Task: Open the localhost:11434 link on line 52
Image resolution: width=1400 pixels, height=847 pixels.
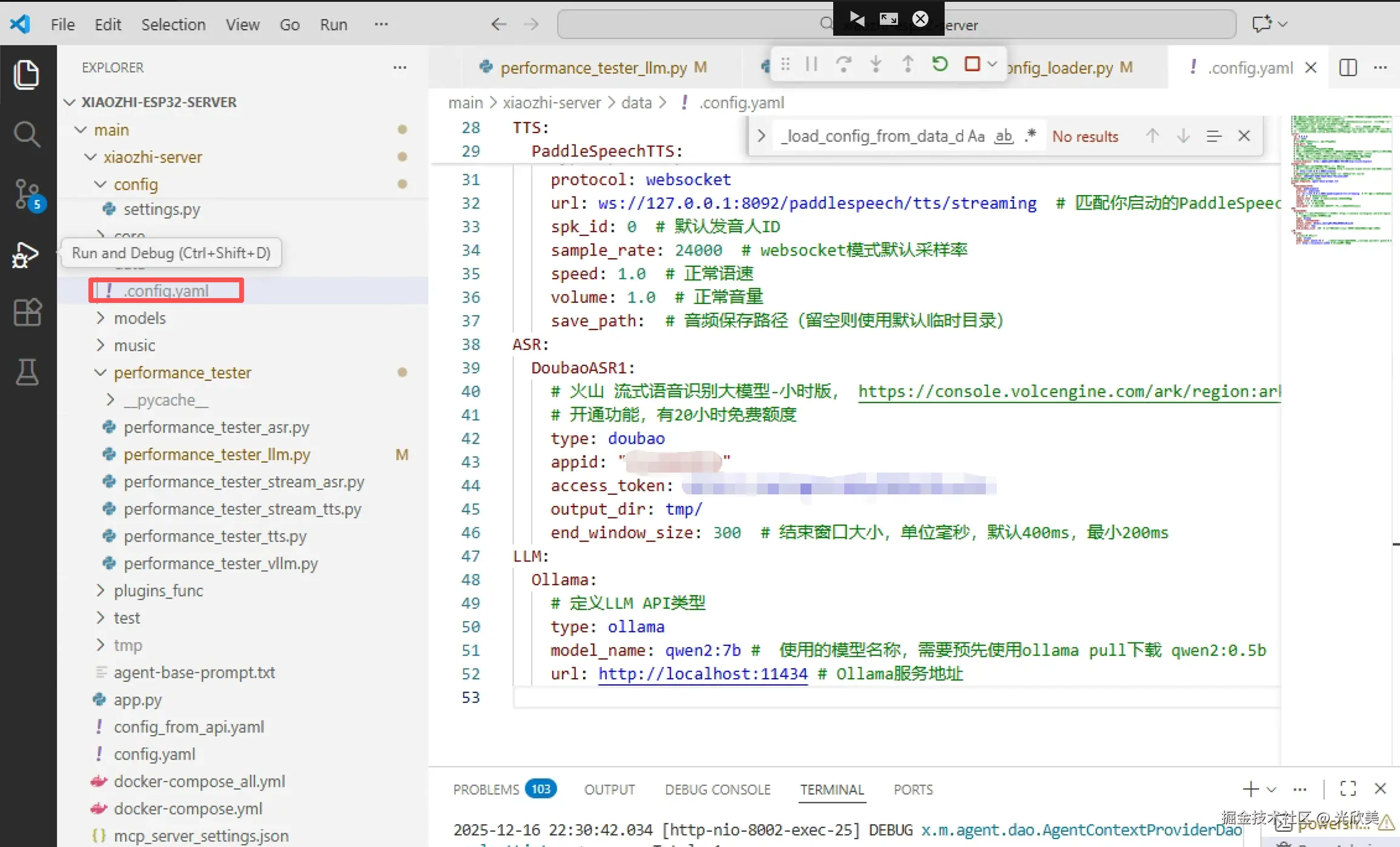Action: 702,674
